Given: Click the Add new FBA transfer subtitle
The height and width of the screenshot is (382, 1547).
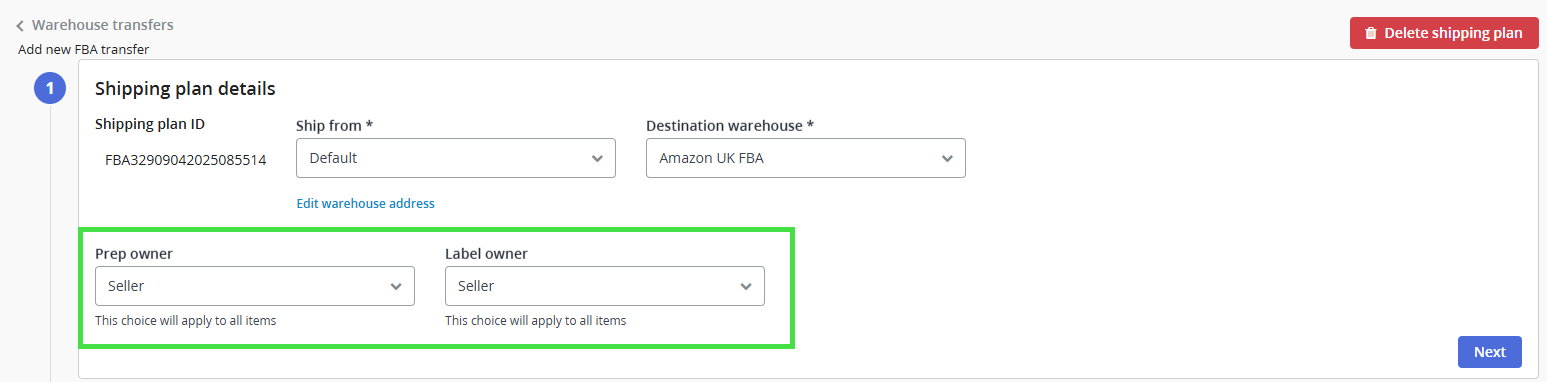Looking at the screenshot, I should click(84, 49).
